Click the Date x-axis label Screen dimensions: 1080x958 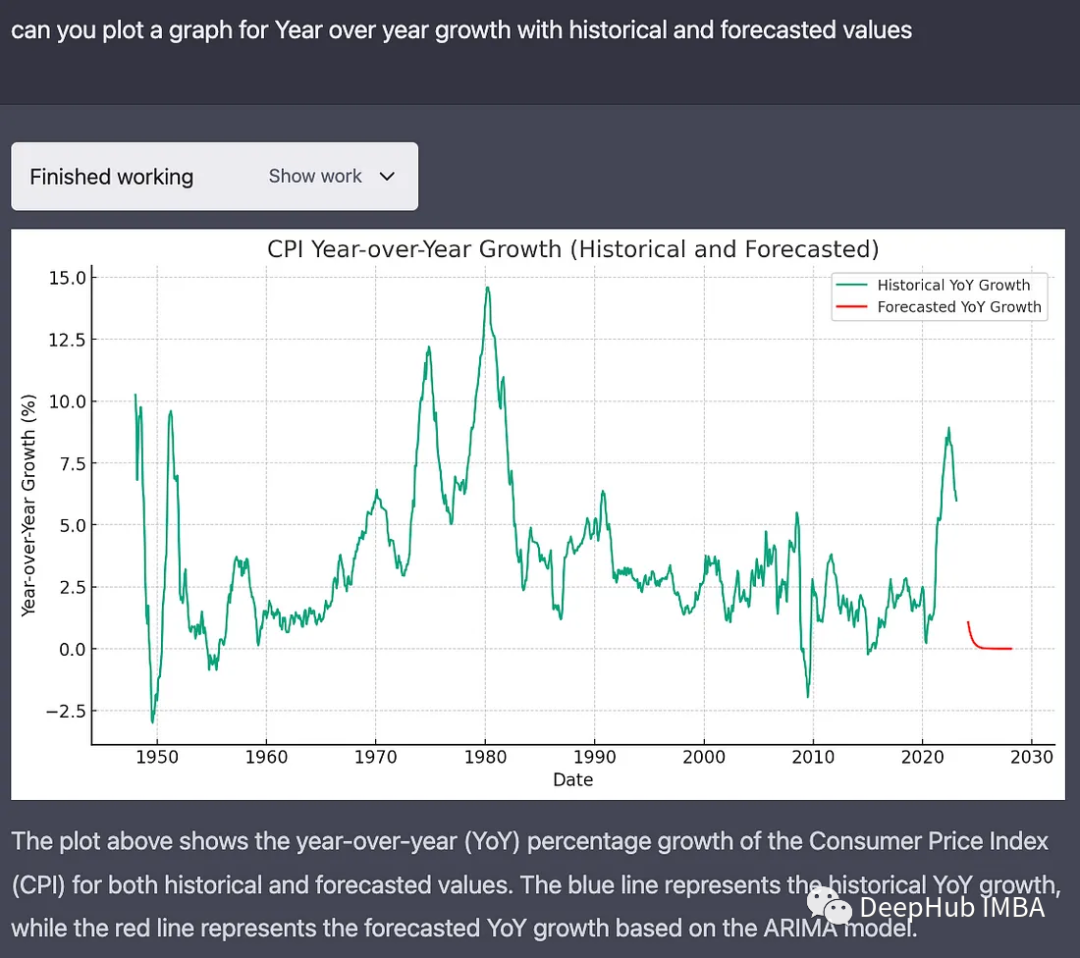[x=573, y=780]
